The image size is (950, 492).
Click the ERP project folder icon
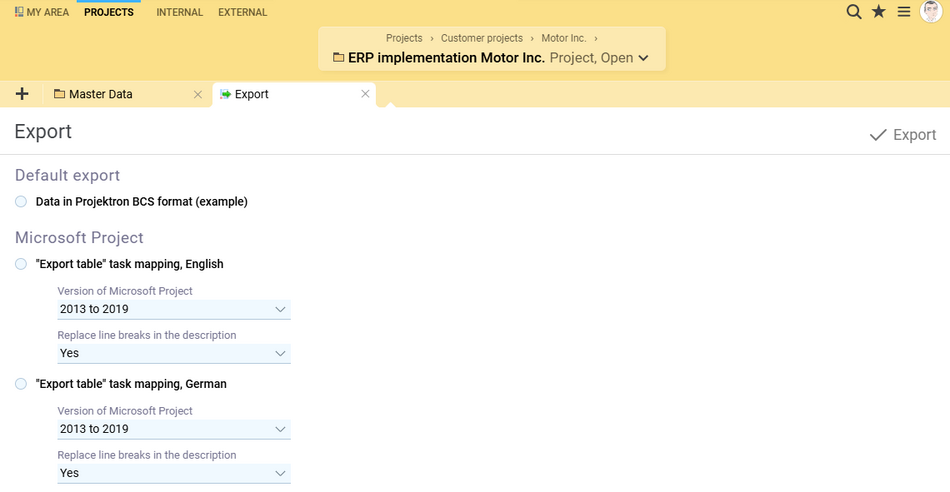tap(339, 58)
